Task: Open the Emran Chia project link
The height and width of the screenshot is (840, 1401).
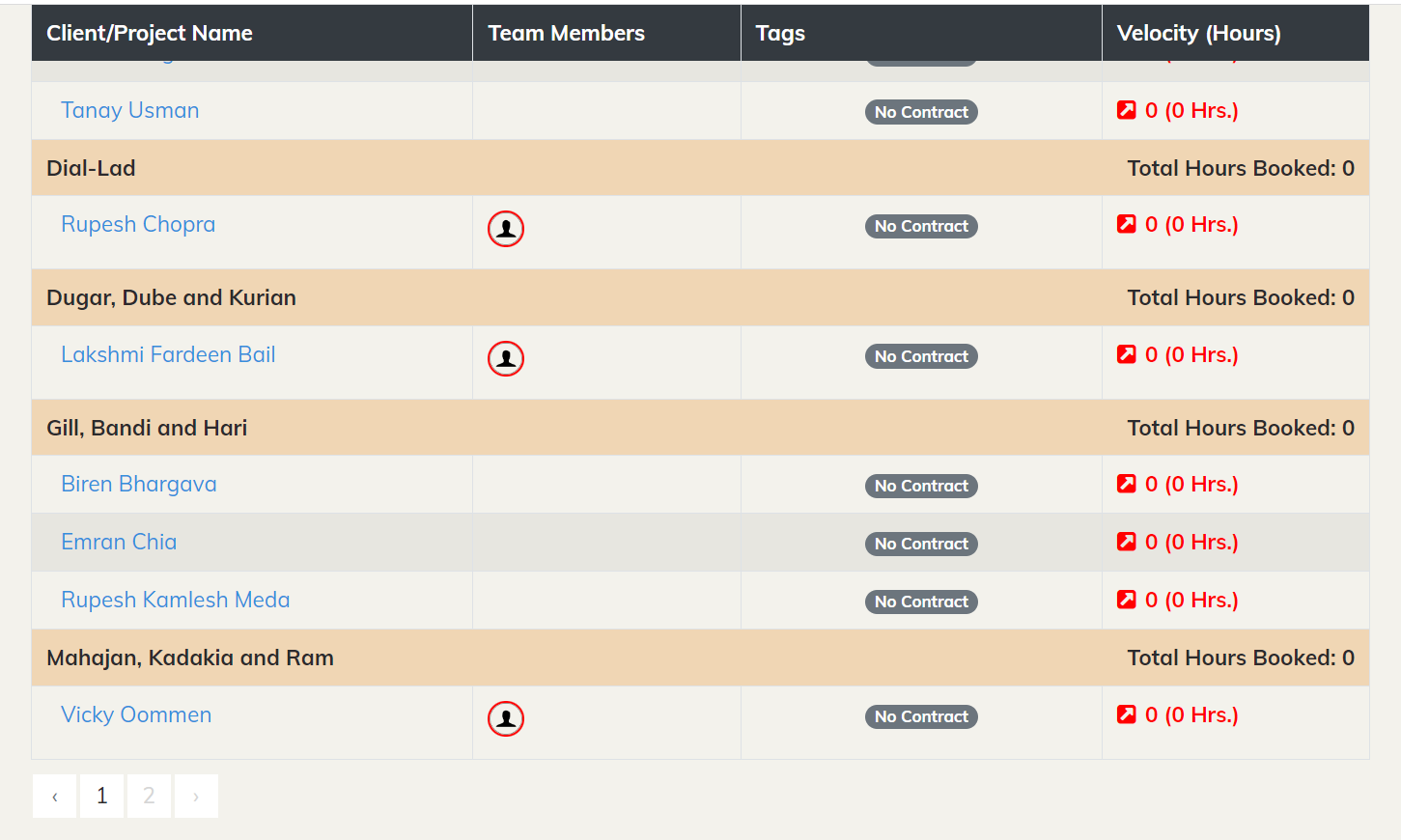Action: tap(119, 542)
